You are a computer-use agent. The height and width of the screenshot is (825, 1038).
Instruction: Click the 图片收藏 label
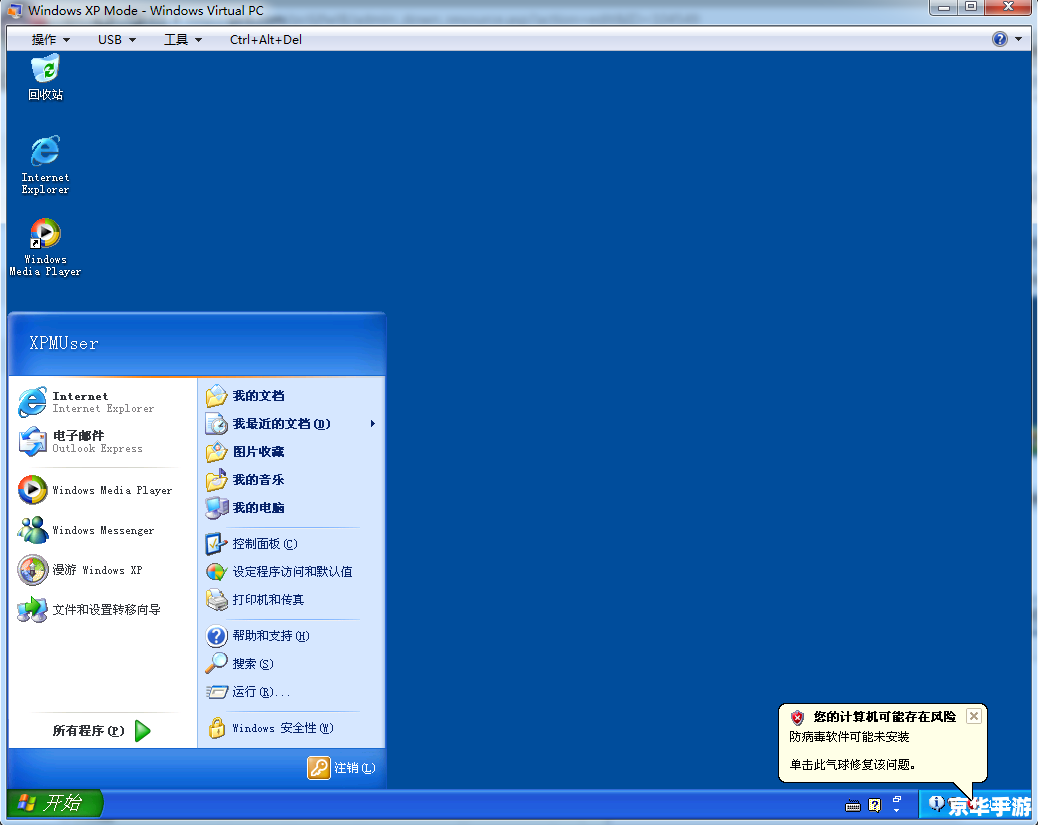pos(258,452)
